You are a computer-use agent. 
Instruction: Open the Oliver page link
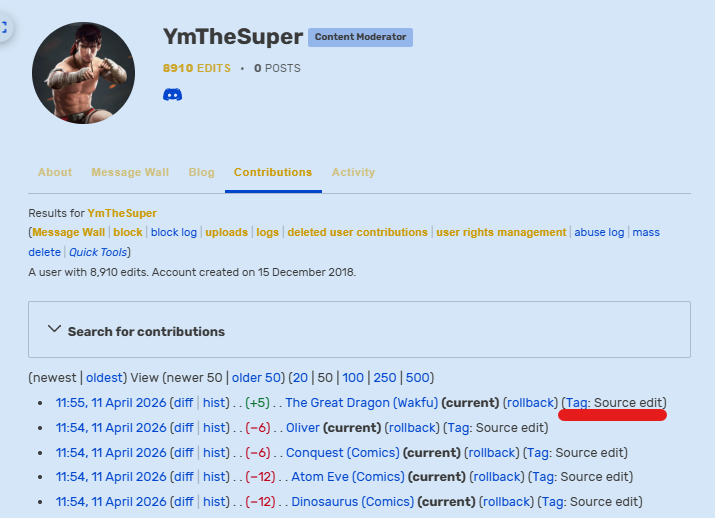pos(303,428)
